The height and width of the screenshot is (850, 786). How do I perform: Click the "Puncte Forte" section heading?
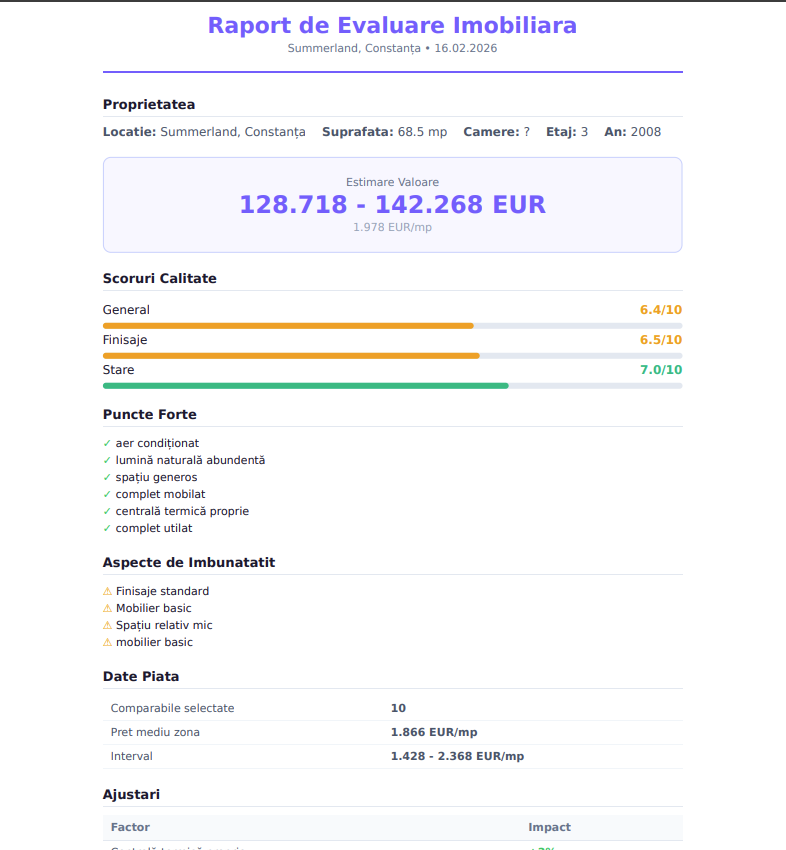(x=150, y=414)
